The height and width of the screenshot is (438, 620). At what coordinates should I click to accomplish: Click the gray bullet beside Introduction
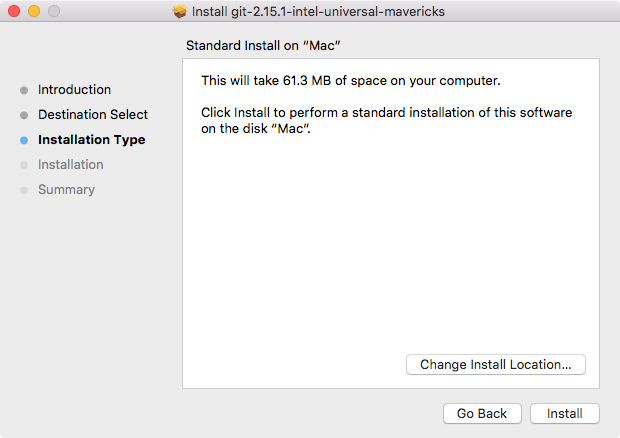click(x=24, y=90)
